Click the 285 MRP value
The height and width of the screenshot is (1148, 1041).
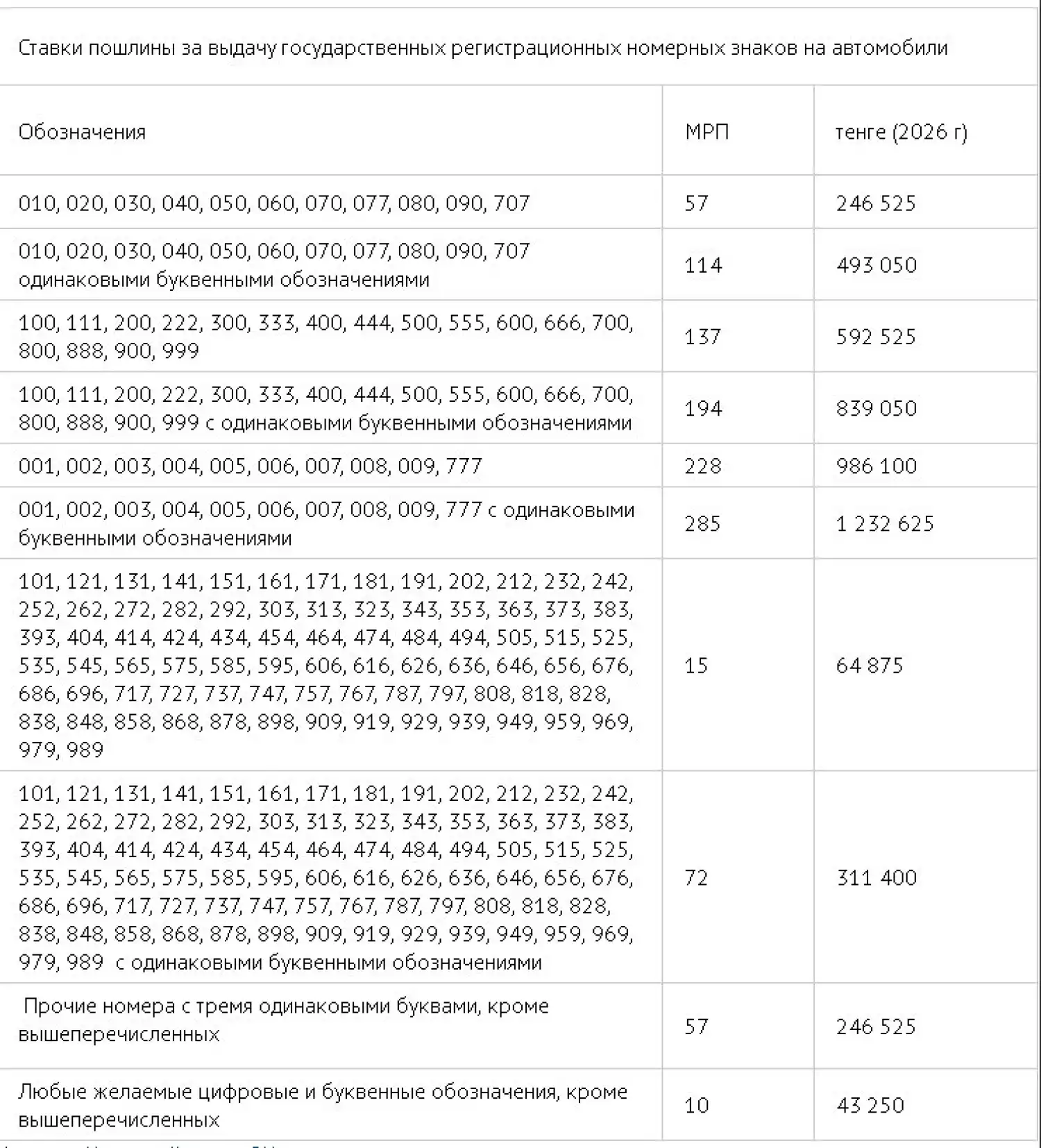(x=702, y=523)
